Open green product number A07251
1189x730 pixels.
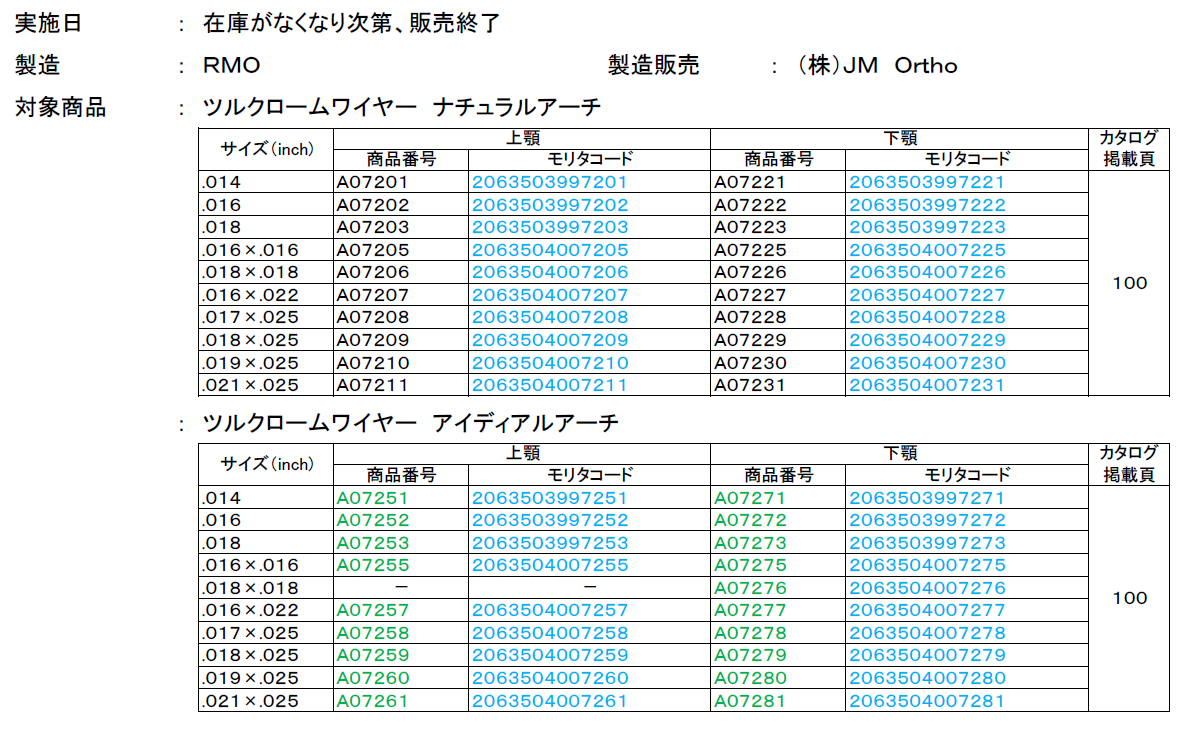pos(372,498)
